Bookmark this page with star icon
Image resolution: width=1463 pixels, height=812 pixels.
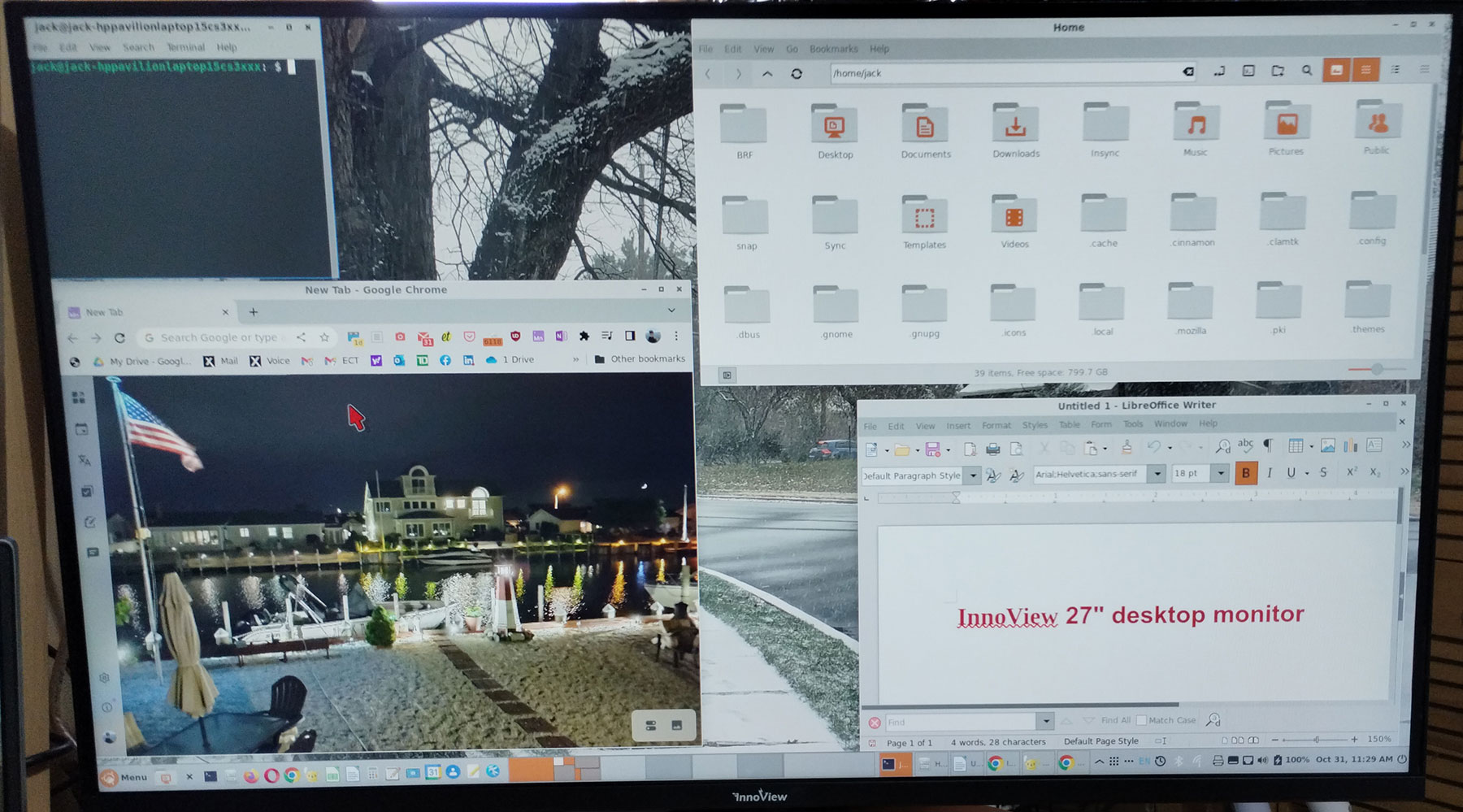(324, 337)
